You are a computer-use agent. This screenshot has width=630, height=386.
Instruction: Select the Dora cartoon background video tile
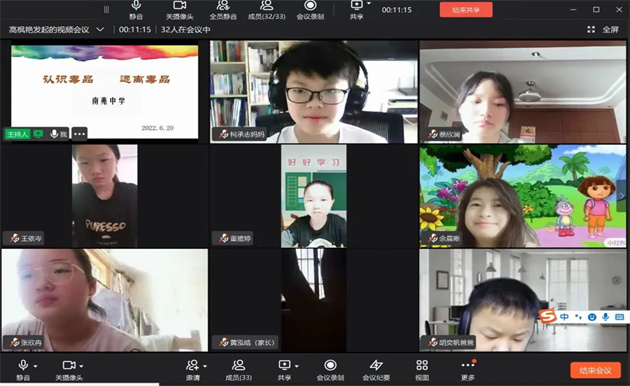click(522, 196)
